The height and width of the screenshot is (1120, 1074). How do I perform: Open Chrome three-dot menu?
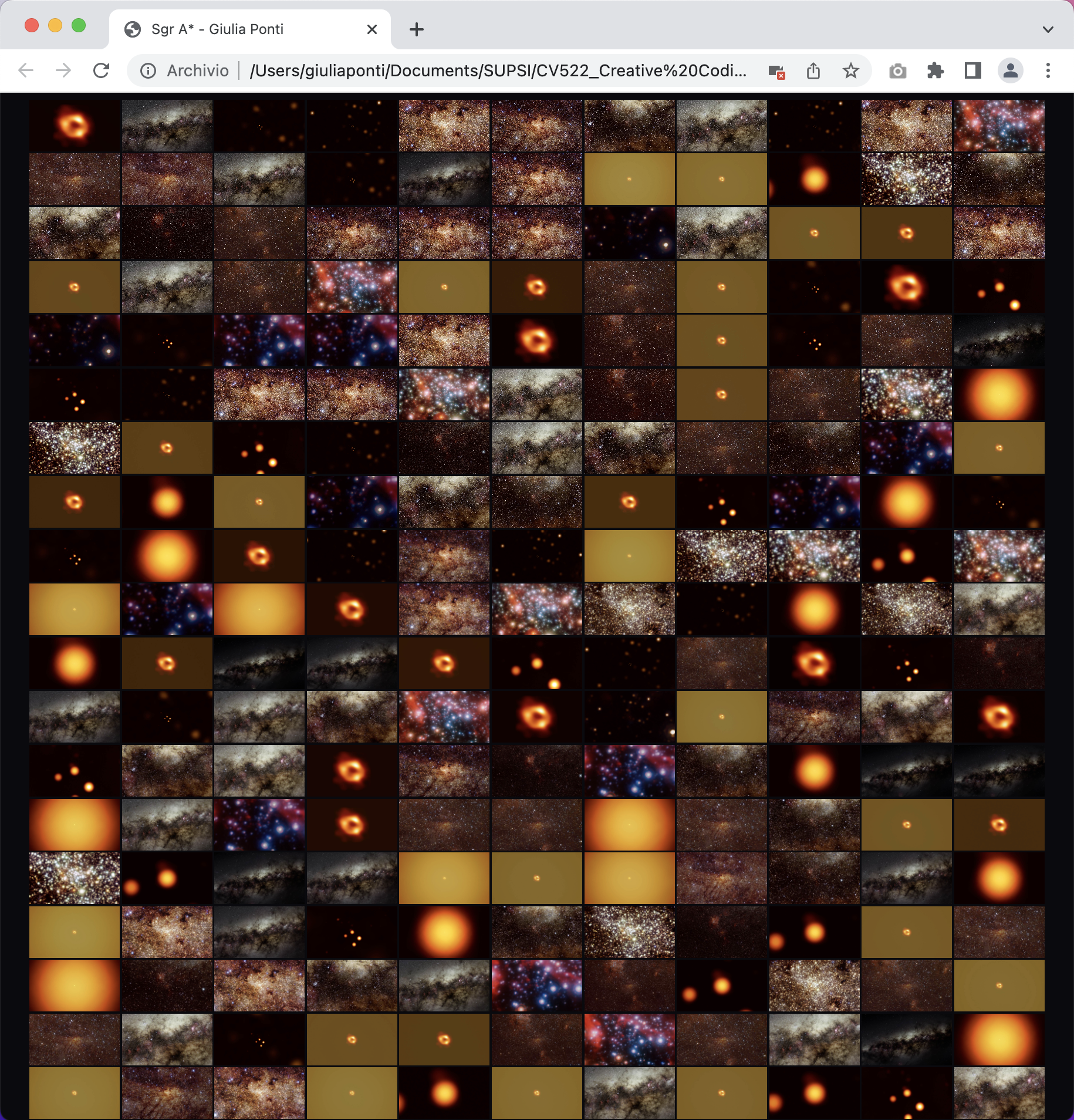click(1048, 71)
